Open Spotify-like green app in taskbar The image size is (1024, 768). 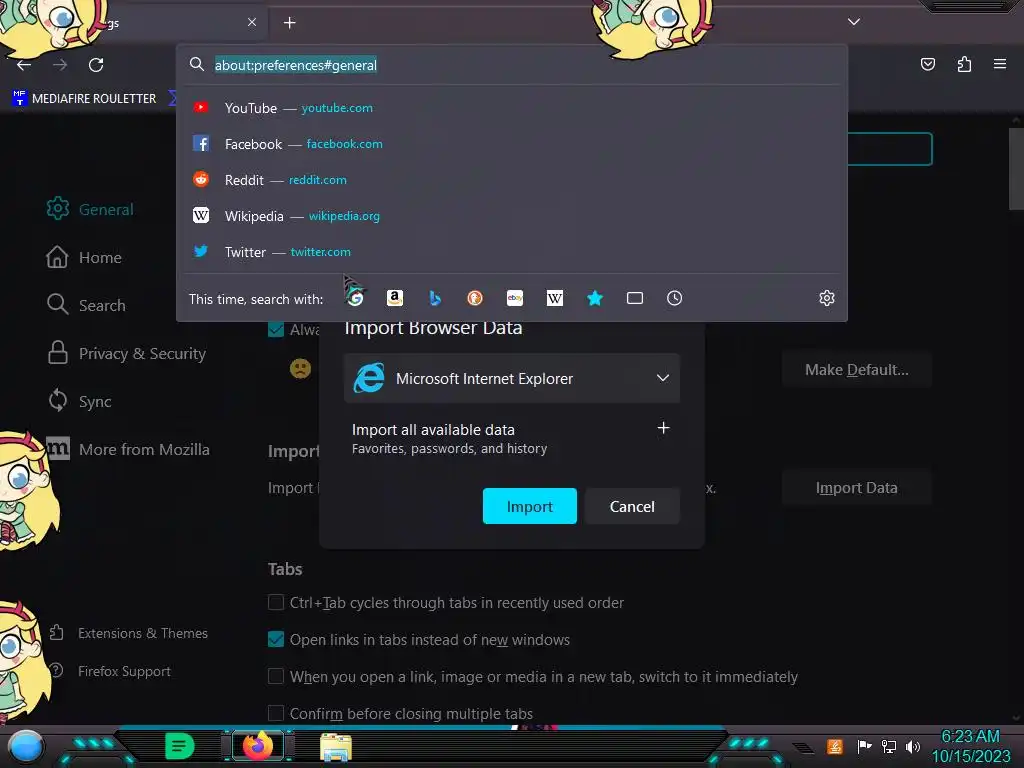(179, 746)
